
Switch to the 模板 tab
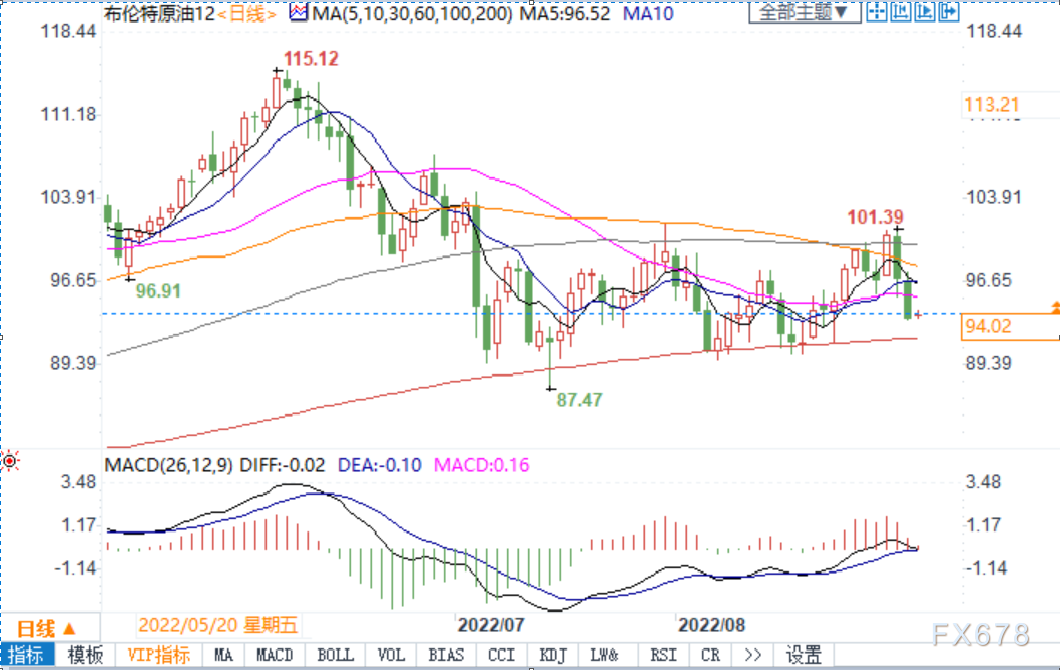click(x=85, y=654)
